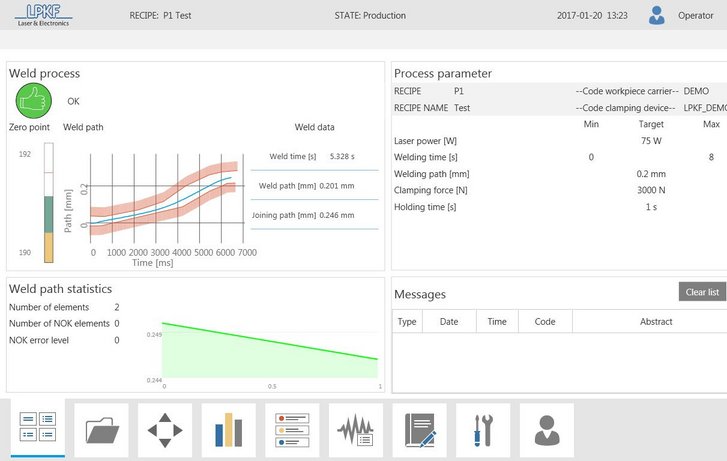Open the service tools icon
The width and height of the screenshot is (727, 461).
point(483,430)
